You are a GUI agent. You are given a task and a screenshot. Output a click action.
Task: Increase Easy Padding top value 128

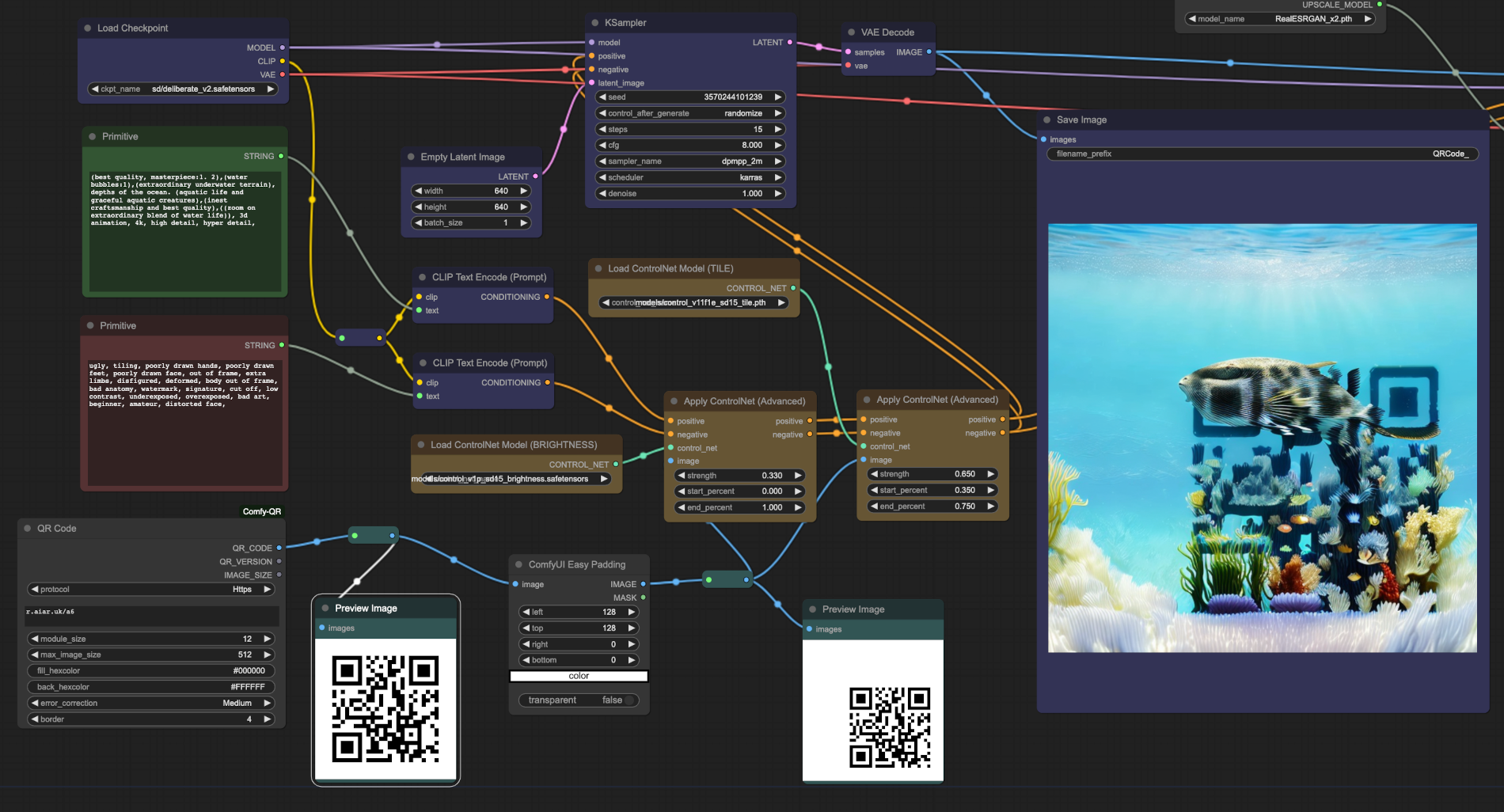pyautogui.click(x=631, y=628)
